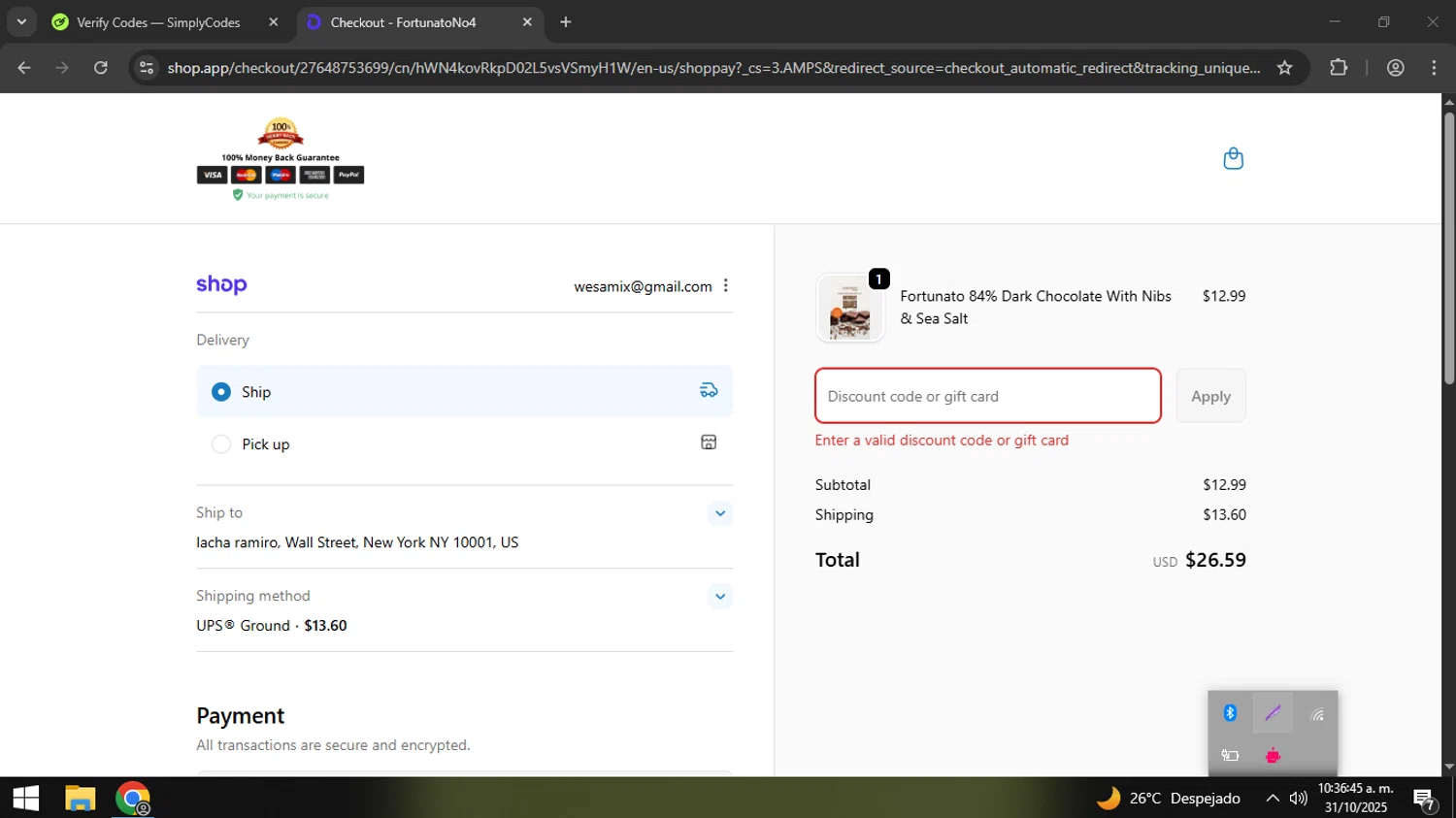Open the Chrome extensions puzzle icon

1339,67
